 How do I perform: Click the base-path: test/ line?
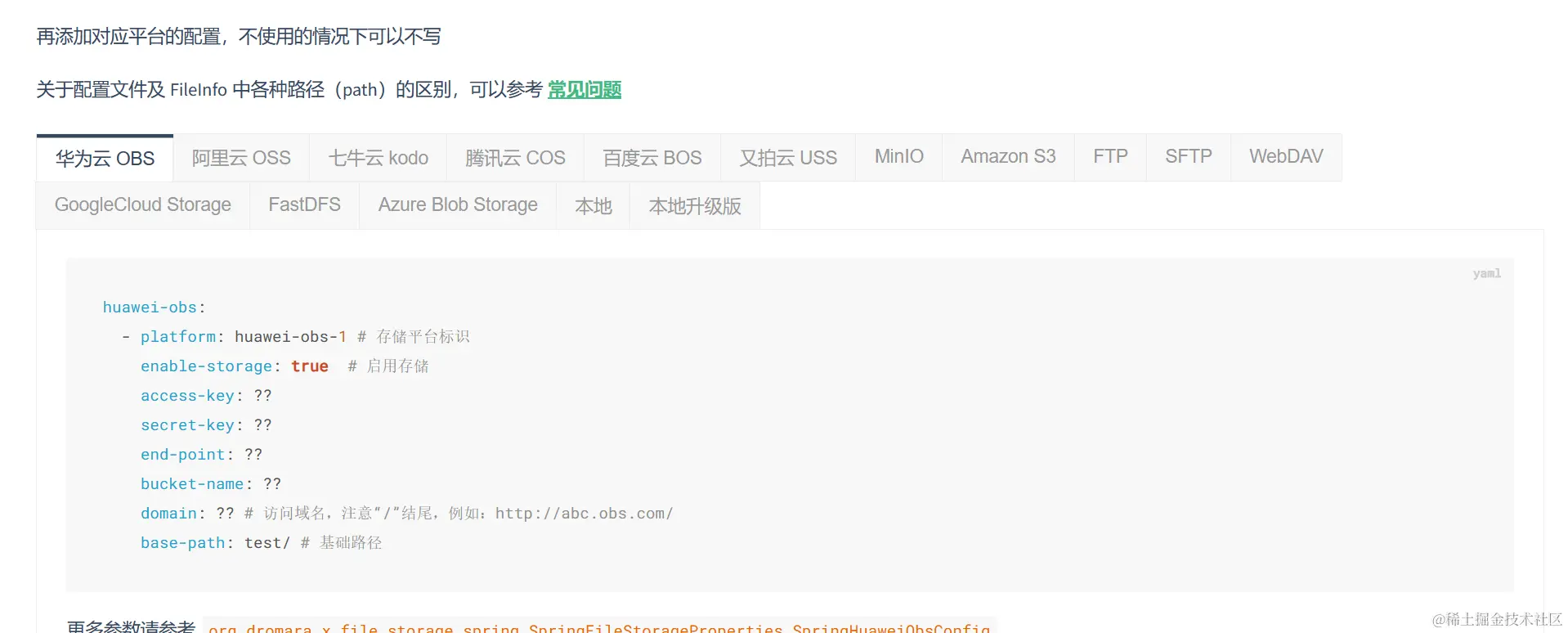tap(262, 543)
